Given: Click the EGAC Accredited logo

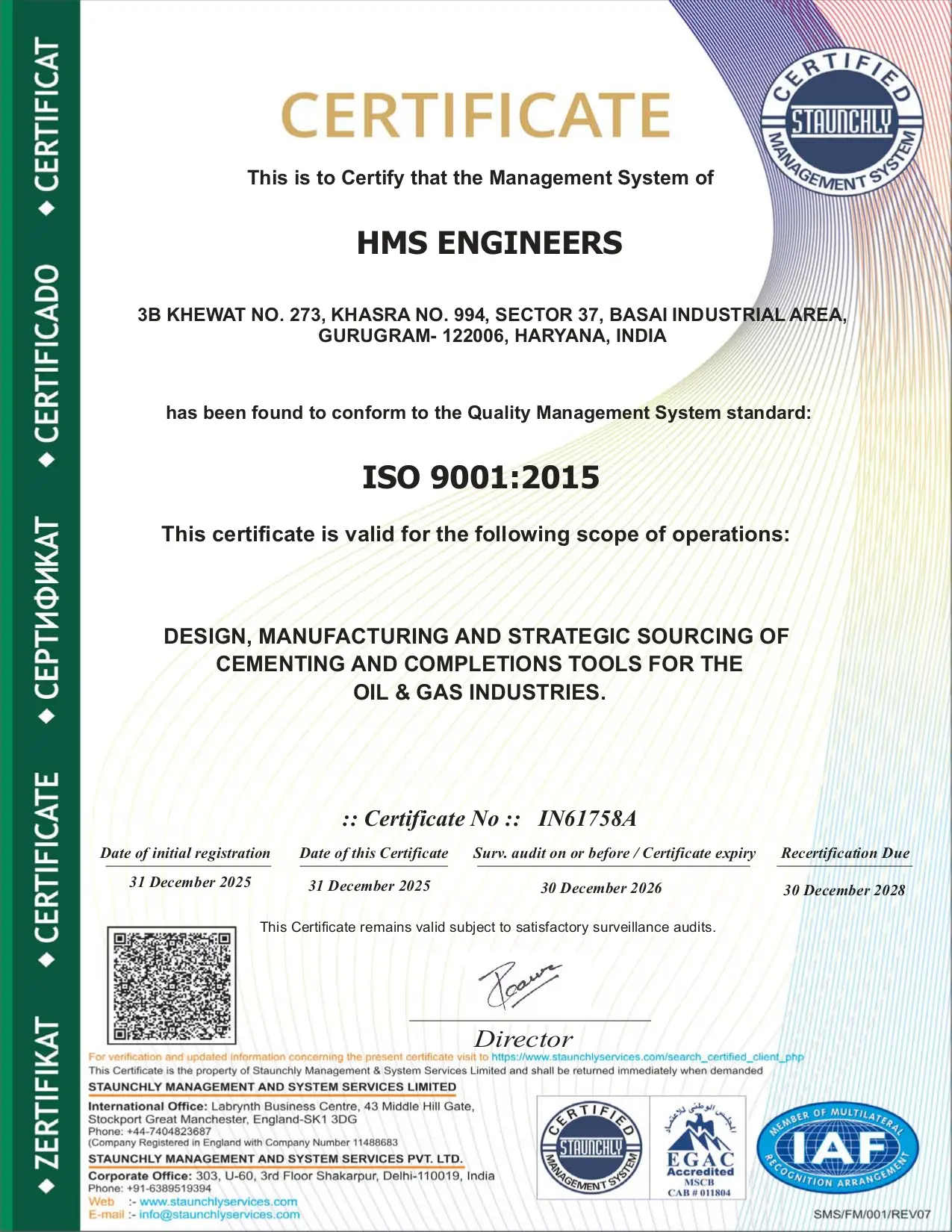Looking at the screenshot, I should tap(699, 1148).
